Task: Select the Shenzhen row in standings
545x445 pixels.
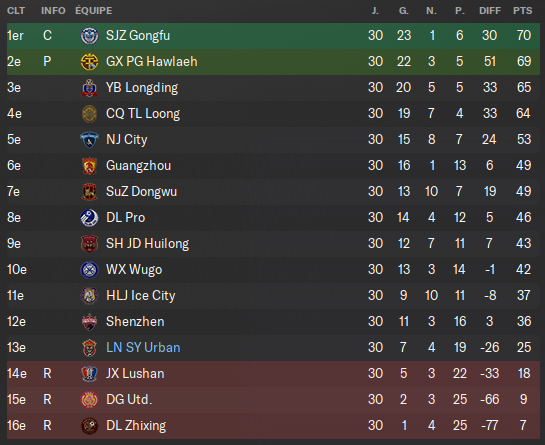Action: point(273,322)
